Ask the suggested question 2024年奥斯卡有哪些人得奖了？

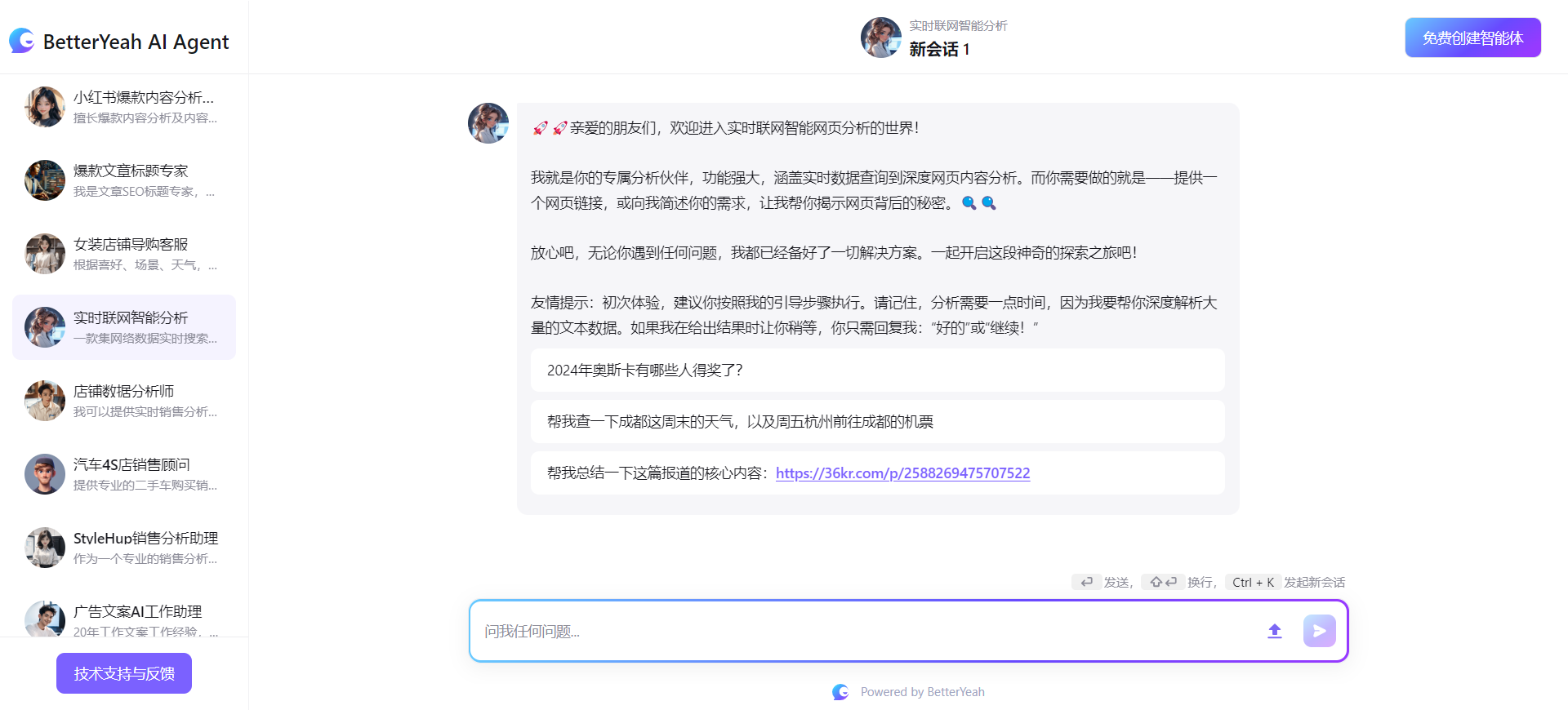pos(877,370)
